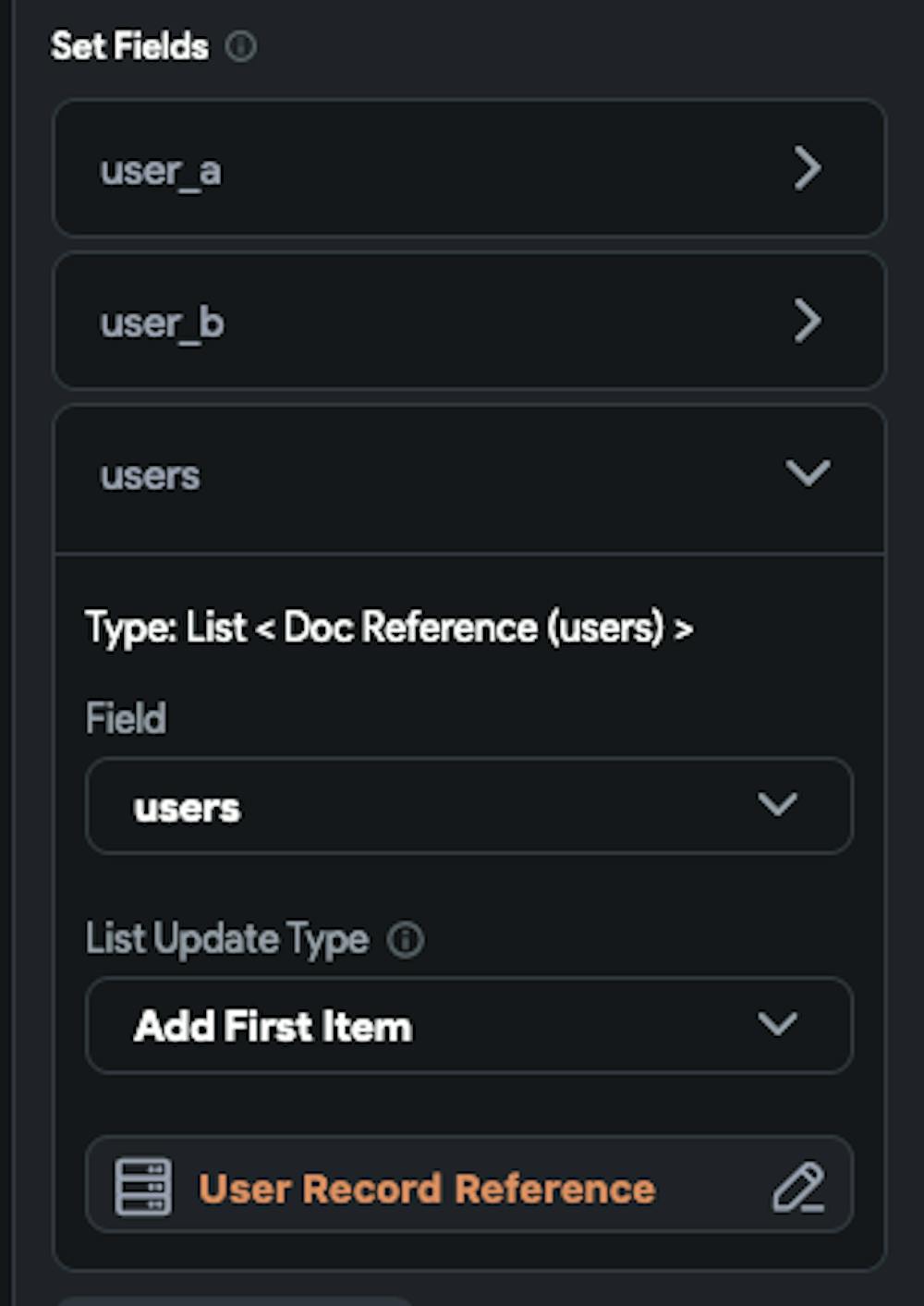
Task: Click the chevron on the user_a row
Action: (x=808, y=167)
